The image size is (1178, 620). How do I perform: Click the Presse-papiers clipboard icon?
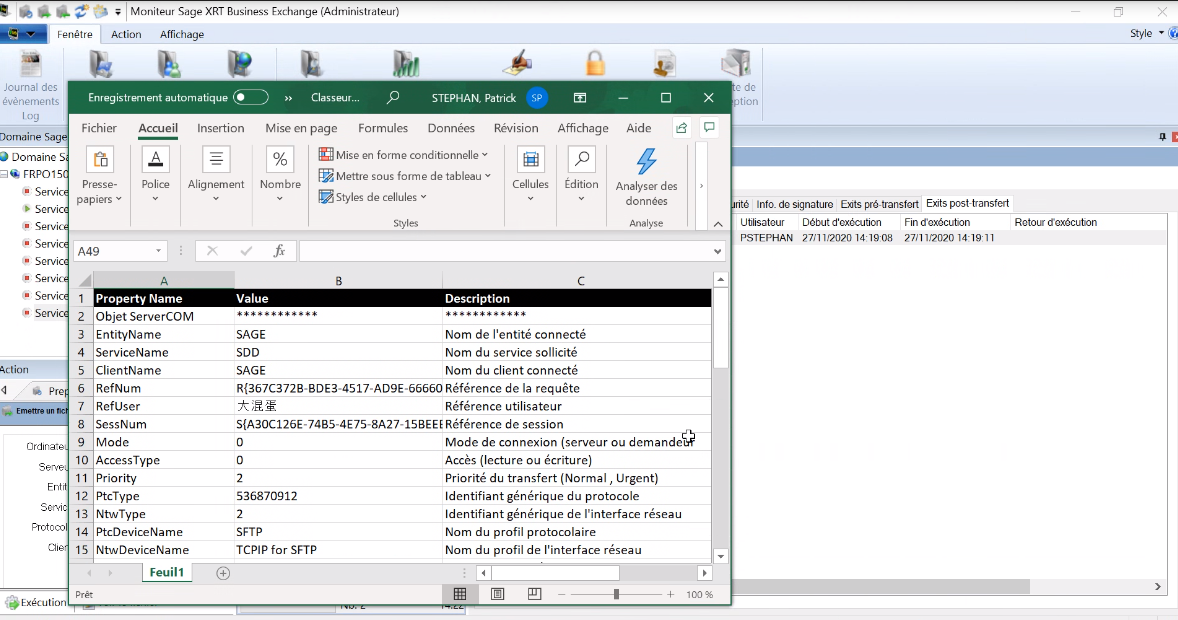100,160
